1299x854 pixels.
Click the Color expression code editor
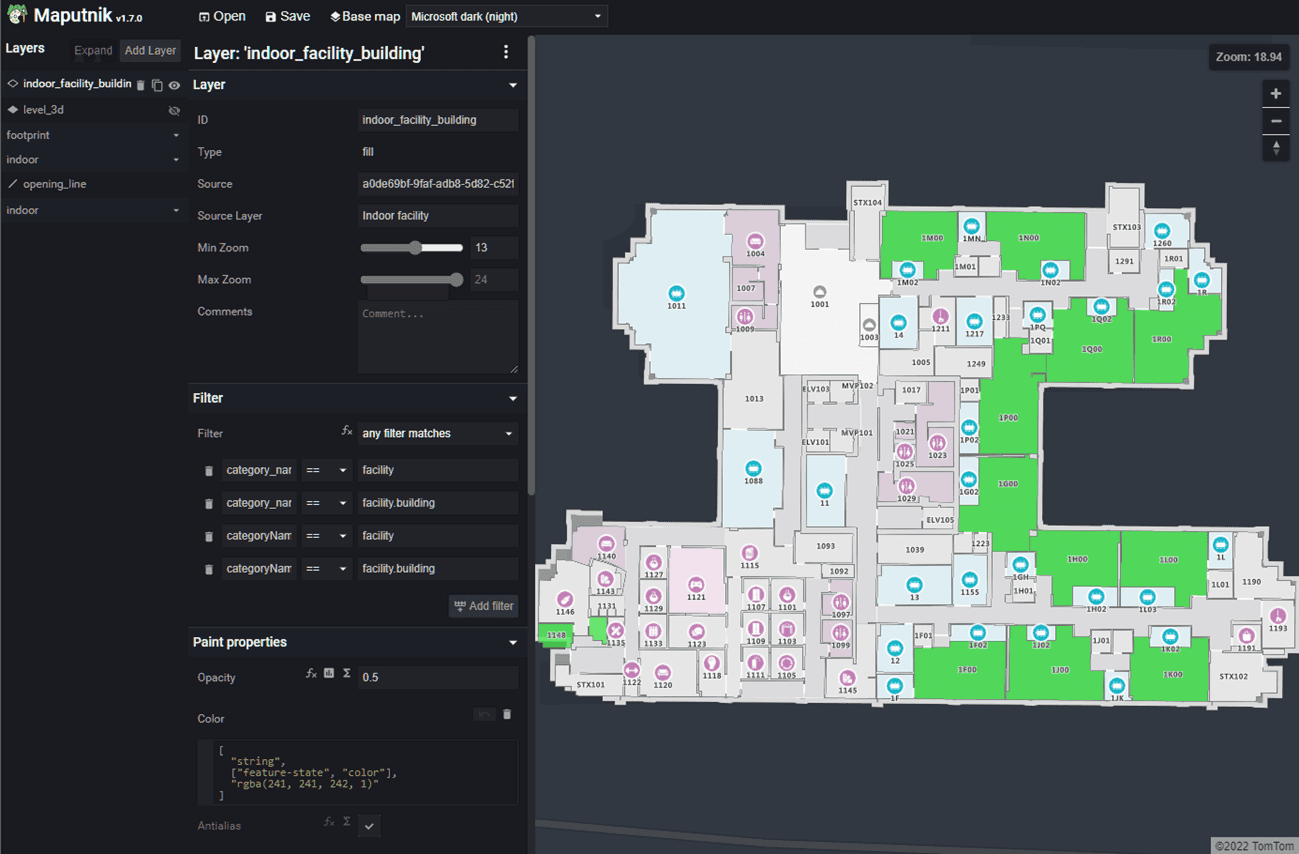coord(357,772)
